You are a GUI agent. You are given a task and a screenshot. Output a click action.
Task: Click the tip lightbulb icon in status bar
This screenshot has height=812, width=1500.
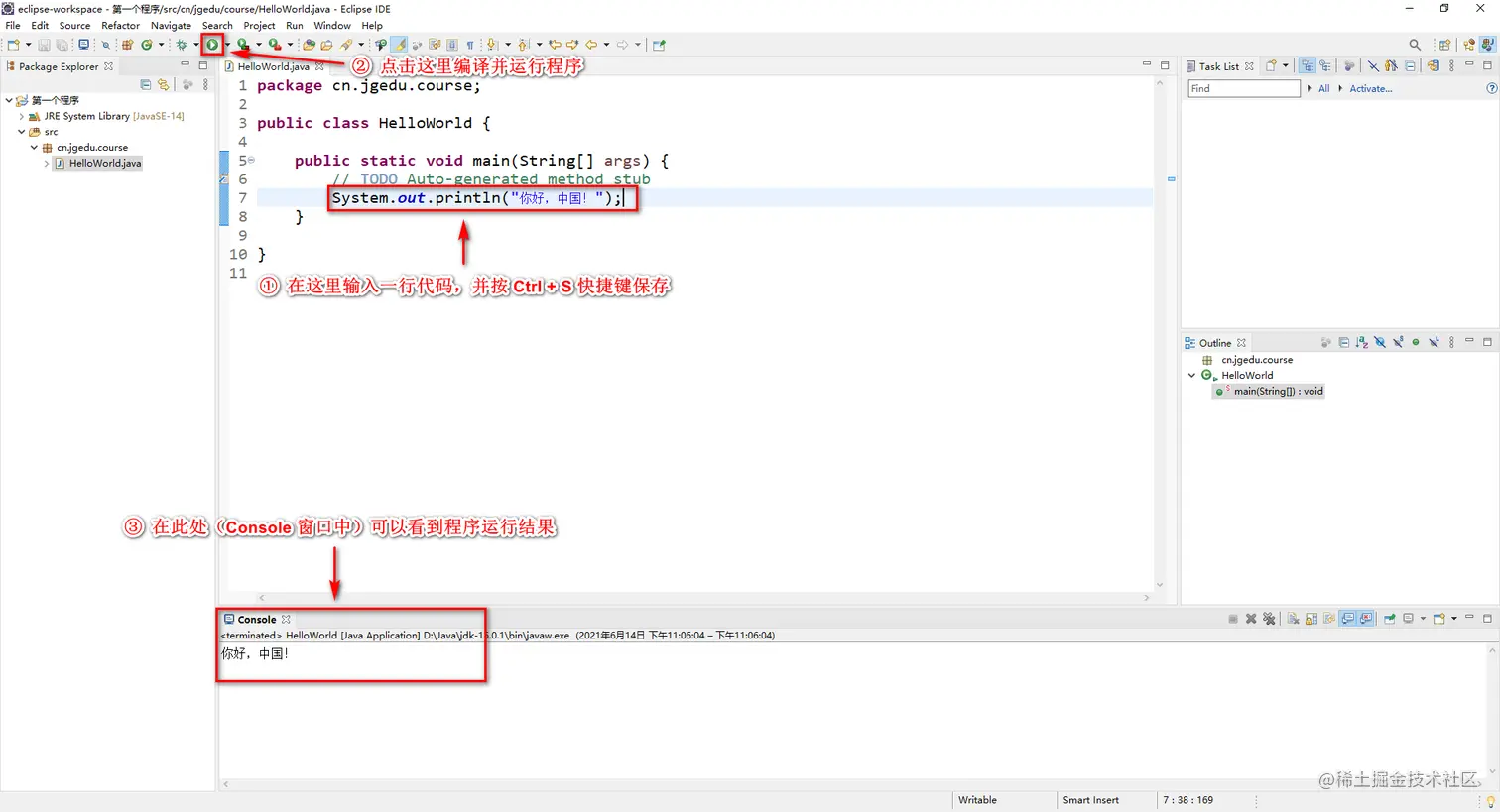(1490, 800)
